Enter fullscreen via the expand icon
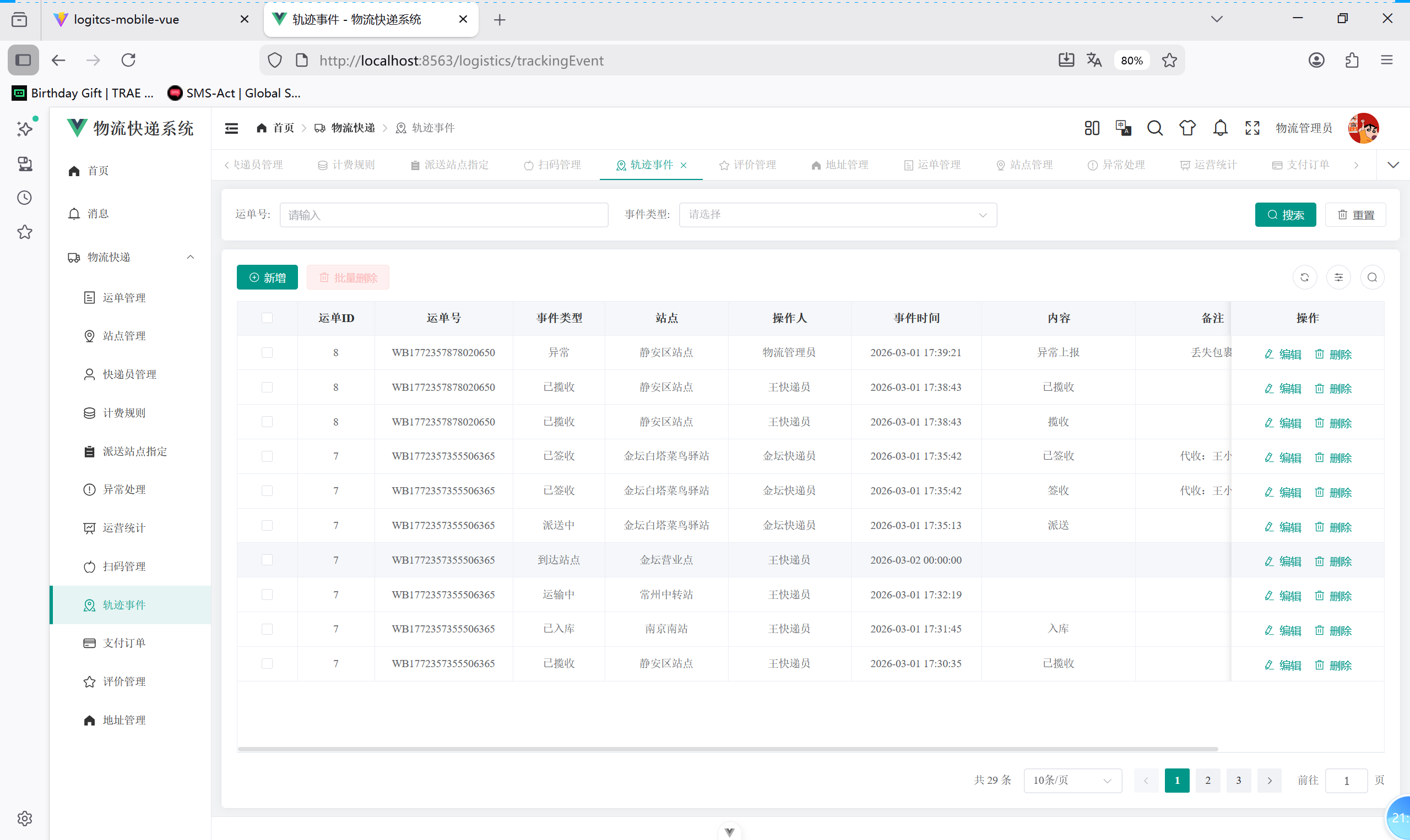 click(1252, 128)
